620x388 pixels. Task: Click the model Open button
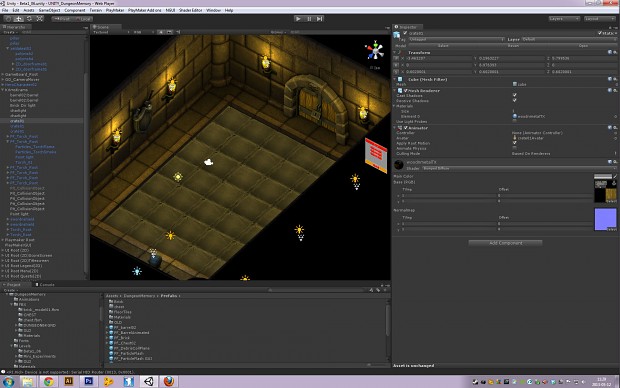[583, 45]
